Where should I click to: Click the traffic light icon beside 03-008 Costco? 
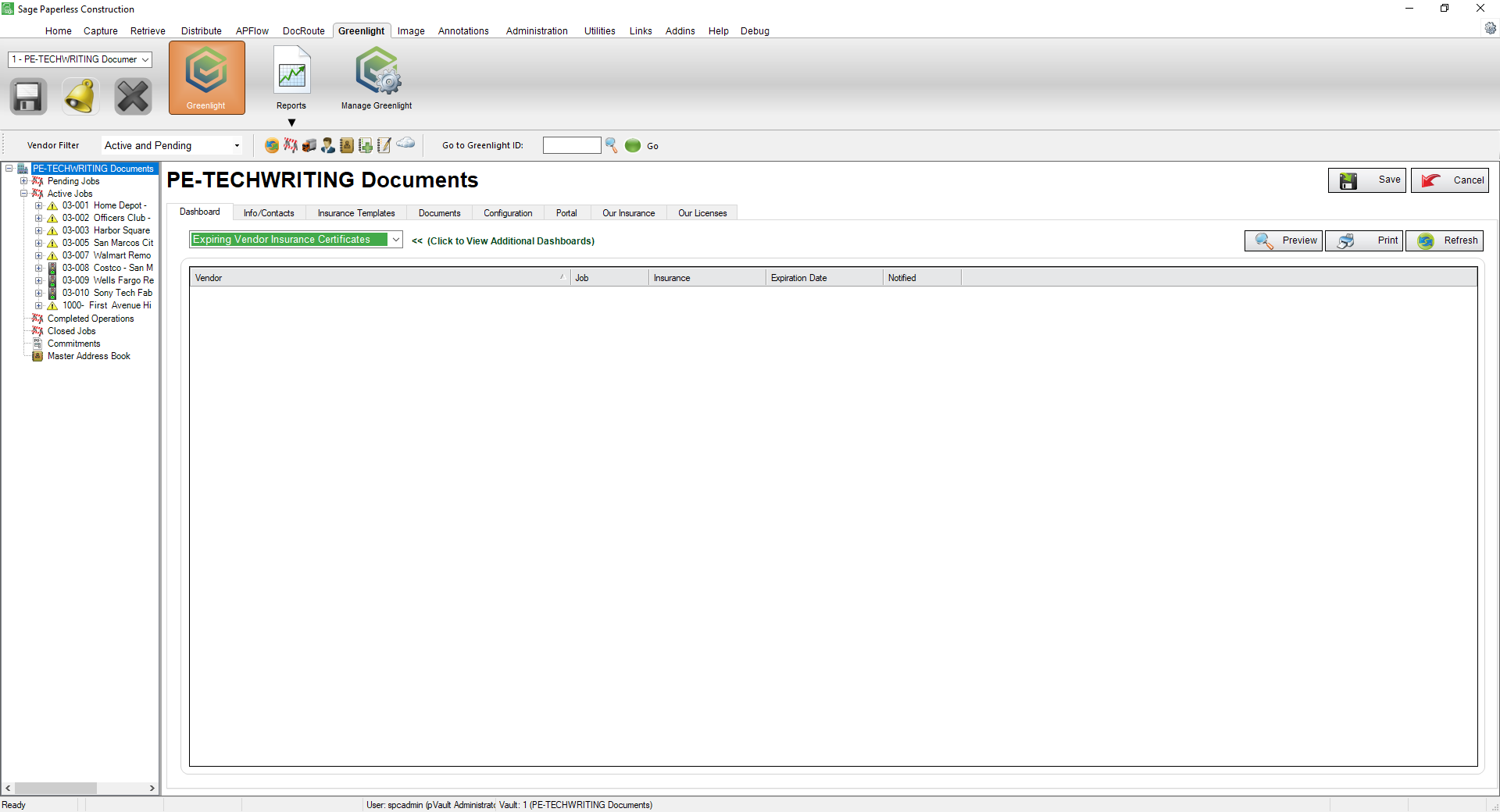point(52,268)
